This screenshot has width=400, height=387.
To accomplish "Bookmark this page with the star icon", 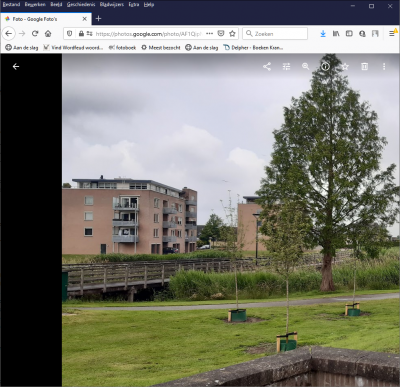I will [232, 33].
